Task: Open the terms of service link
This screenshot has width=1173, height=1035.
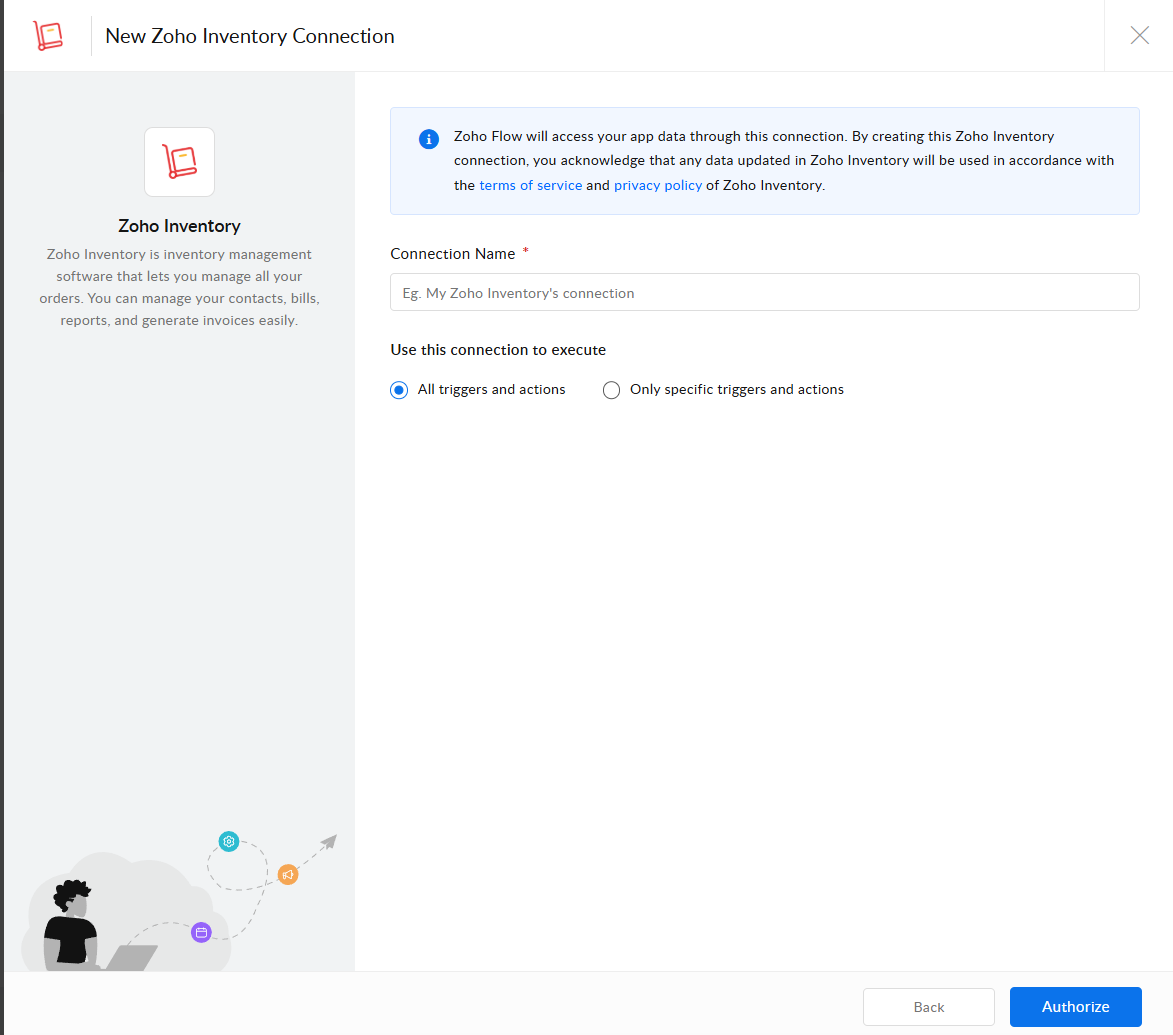Action: click(530, 185)
